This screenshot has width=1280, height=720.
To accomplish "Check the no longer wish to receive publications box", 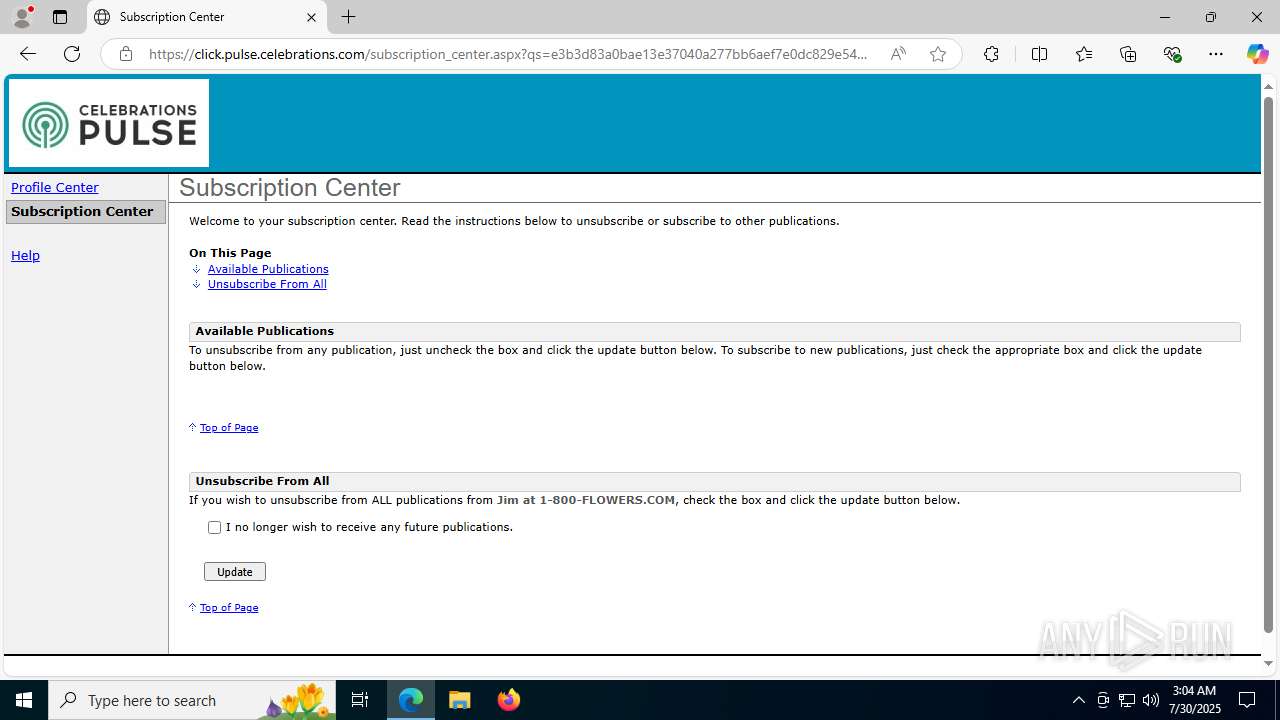I will pos(214,527).
